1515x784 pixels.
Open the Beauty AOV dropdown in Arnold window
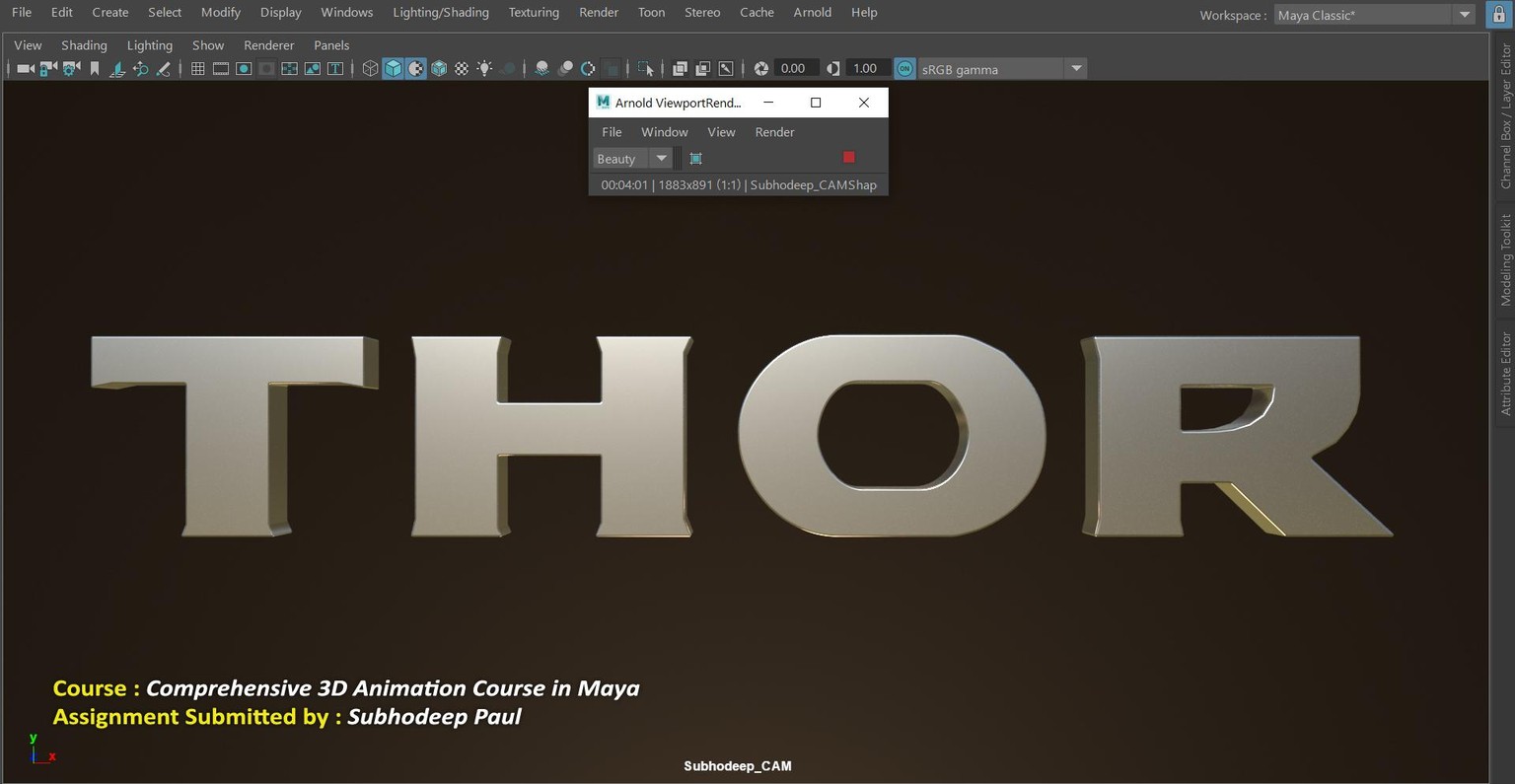(632, 159)
